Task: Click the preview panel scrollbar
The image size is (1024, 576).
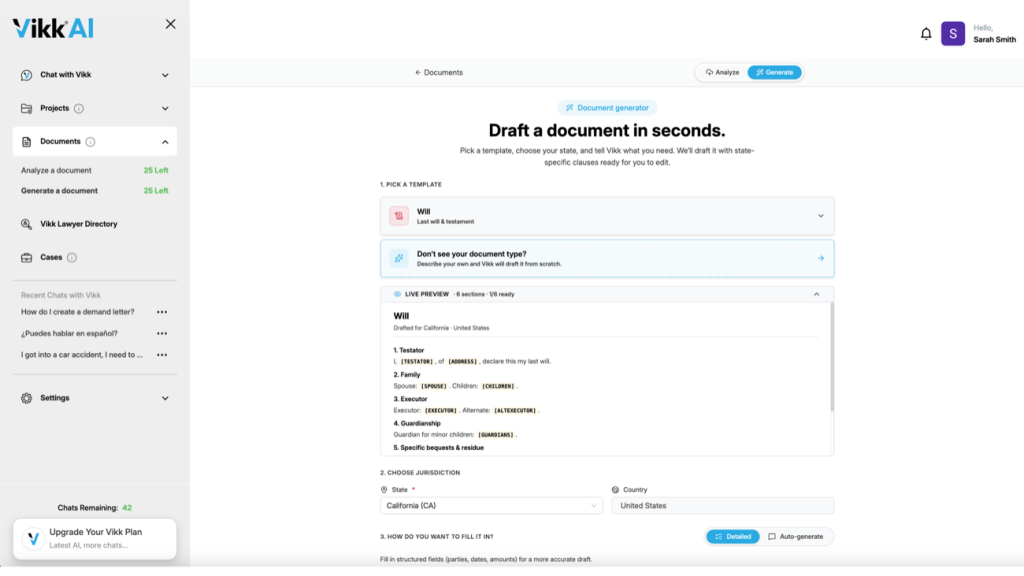Action: coord(831,358)
